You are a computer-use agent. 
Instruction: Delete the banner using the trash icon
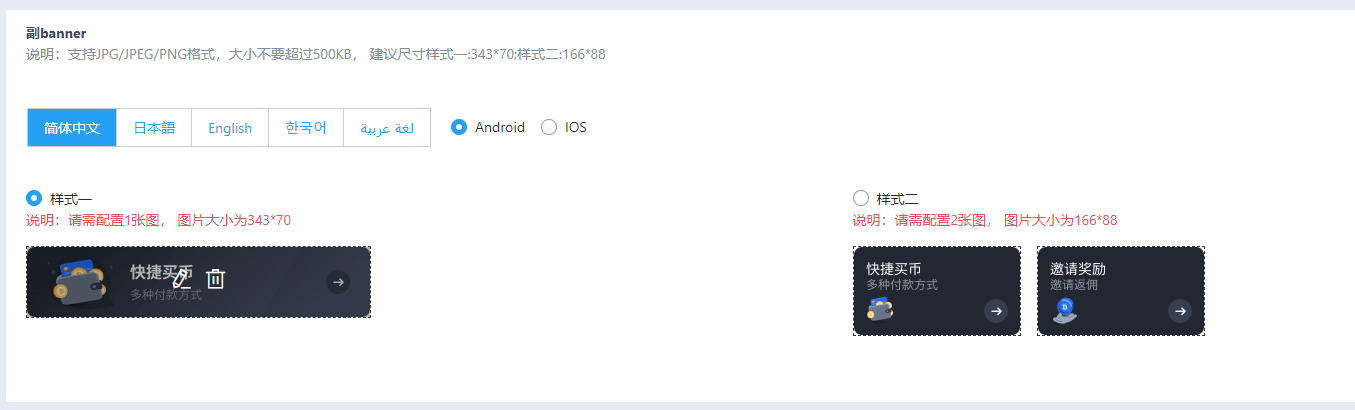tap(216, 279)
